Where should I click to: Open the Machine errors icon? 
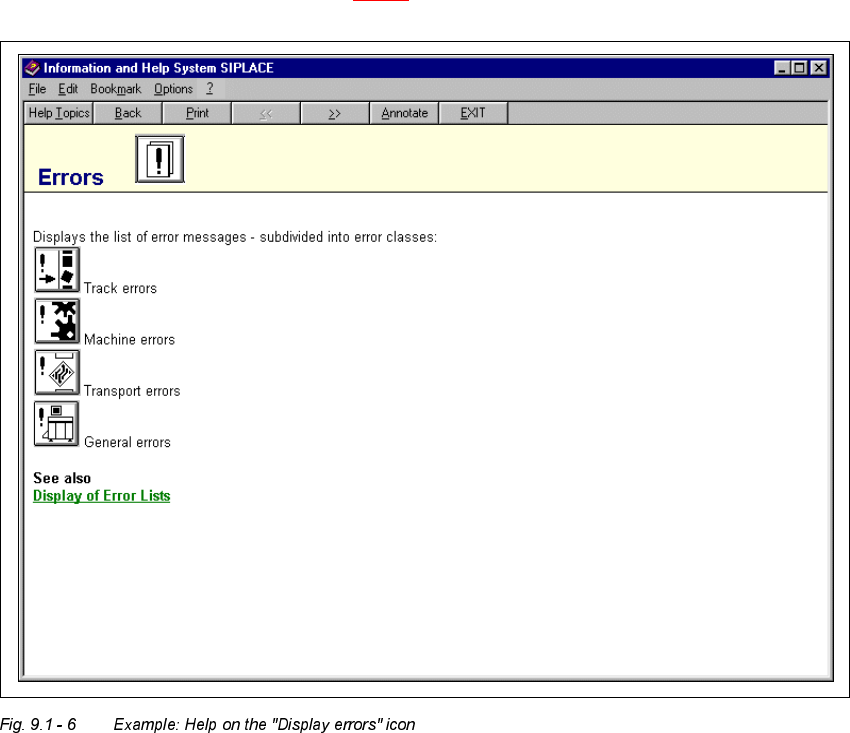pos(57,321)
